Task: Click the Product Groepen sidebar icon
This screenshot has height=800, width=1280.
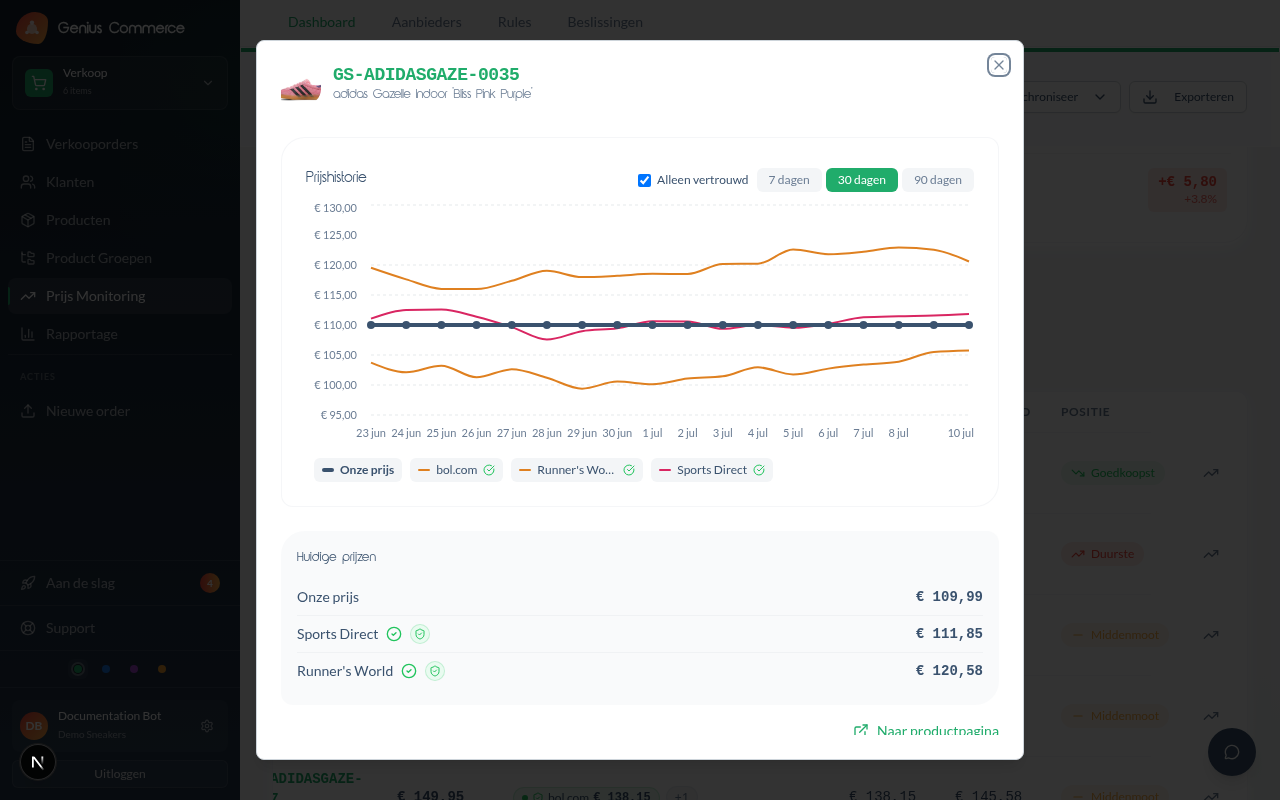Action: (x=27, y=258)
